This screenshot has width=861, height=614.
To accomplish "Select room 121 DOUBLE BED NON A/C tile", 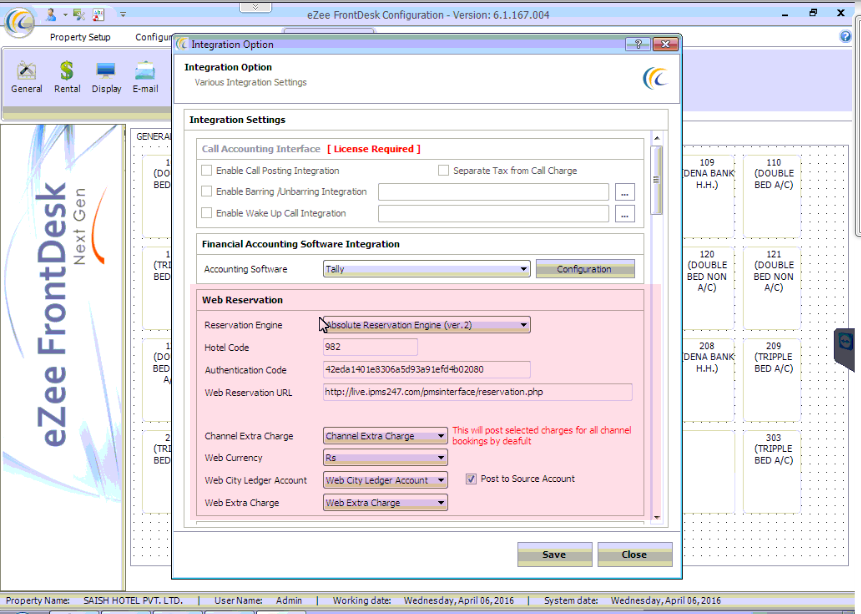I will tap(773, 288).
